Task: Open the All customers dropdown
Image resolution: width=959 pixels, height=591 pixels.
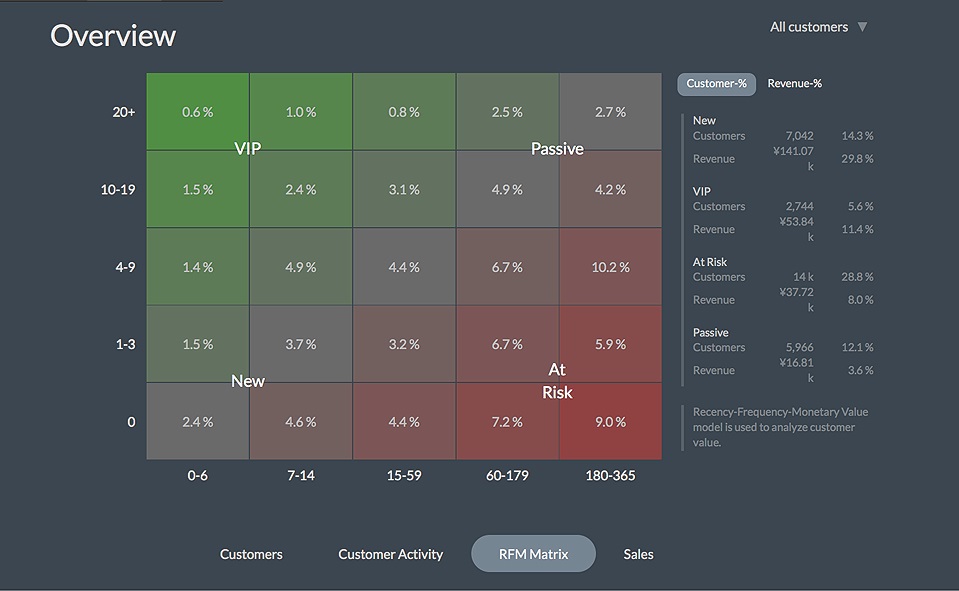Action: 808,27
